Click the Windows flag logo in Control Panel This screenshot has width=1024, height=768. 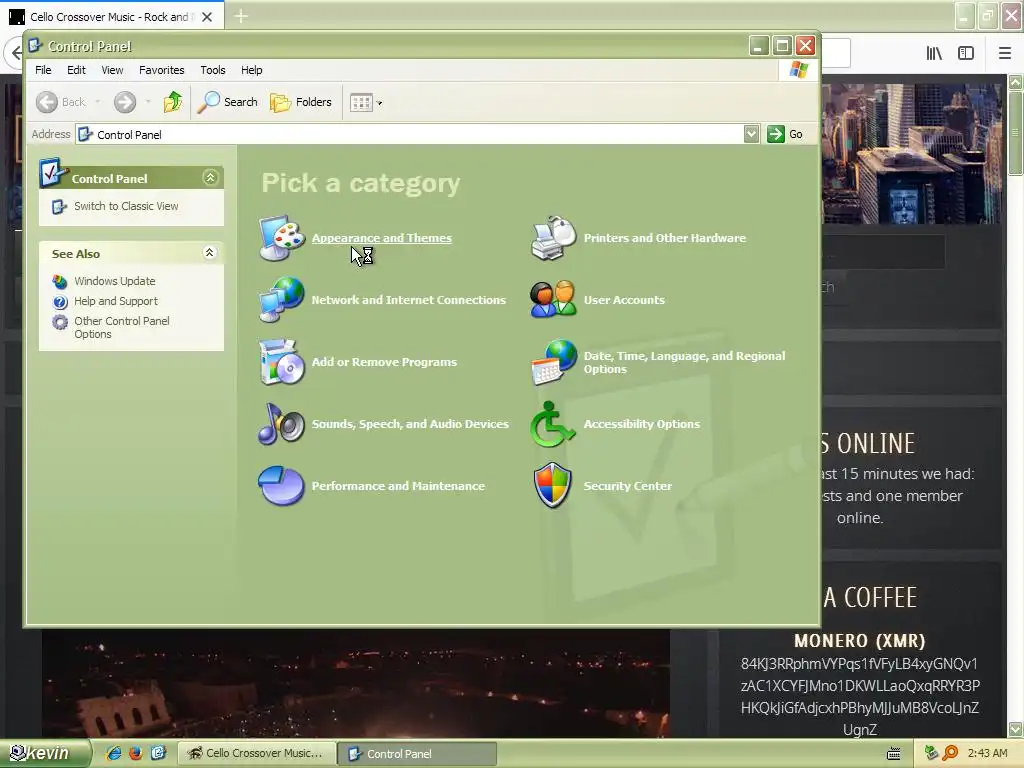[799, 70]
